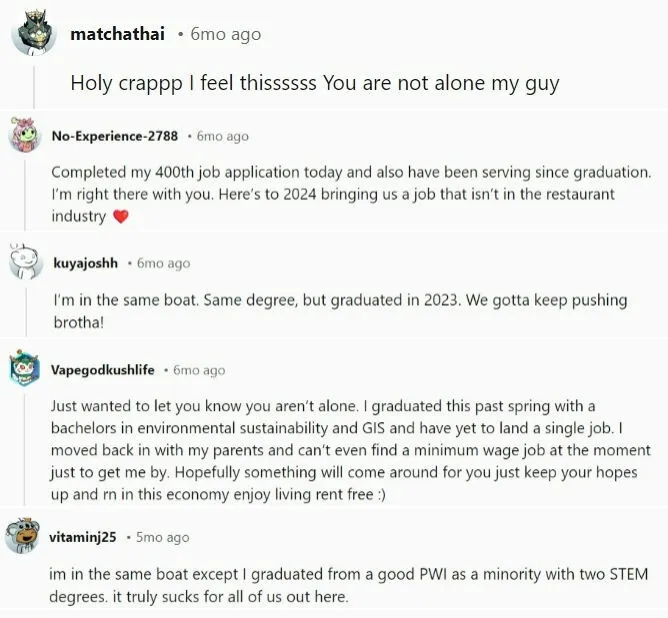Click vitaminj25's profile avatar
This screenshot has height=618, width=668.
[25, 537]
